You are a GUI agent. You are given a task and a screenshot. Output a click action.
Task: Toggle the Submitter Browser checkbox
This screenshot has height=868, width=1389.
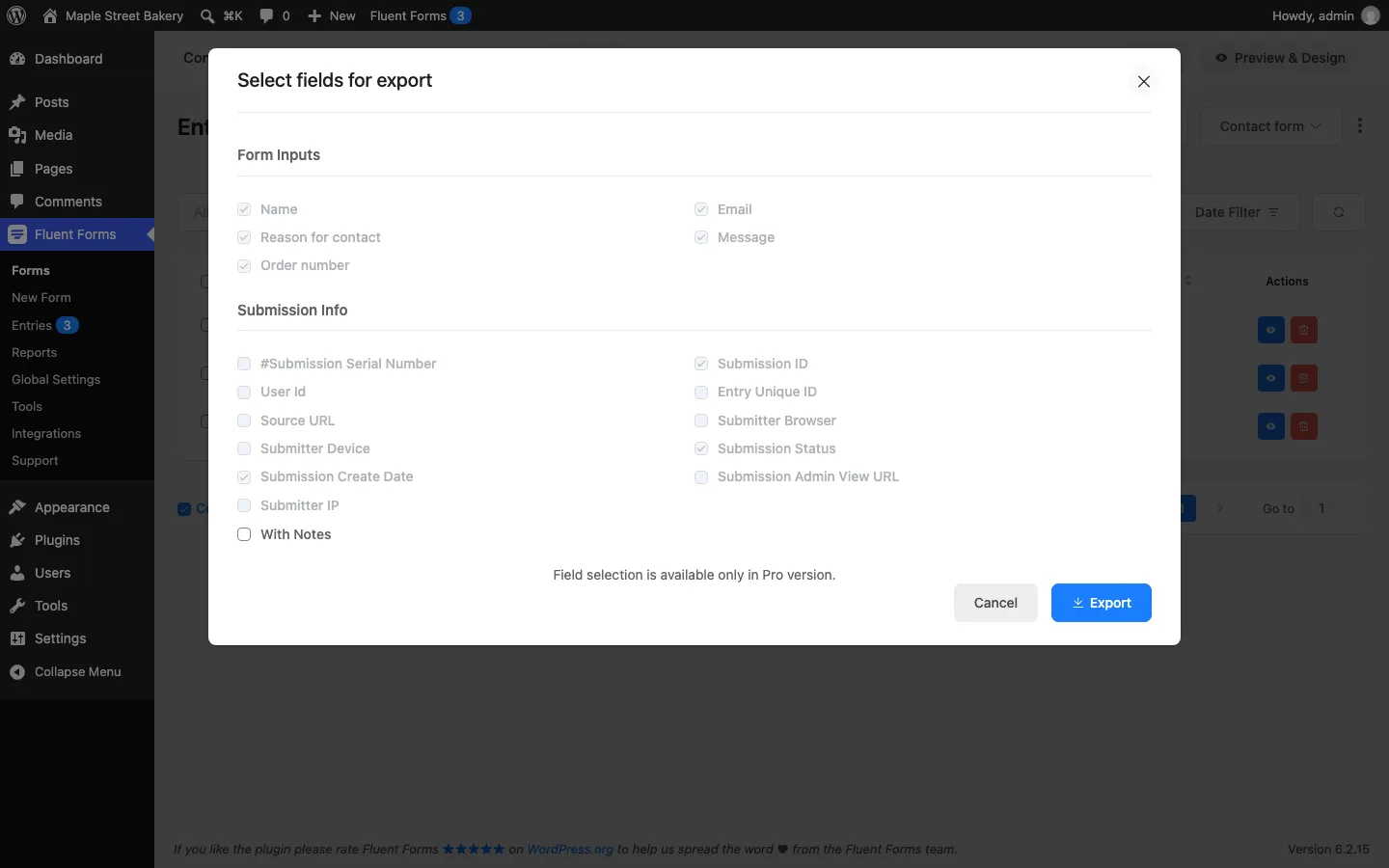point(701,420)
